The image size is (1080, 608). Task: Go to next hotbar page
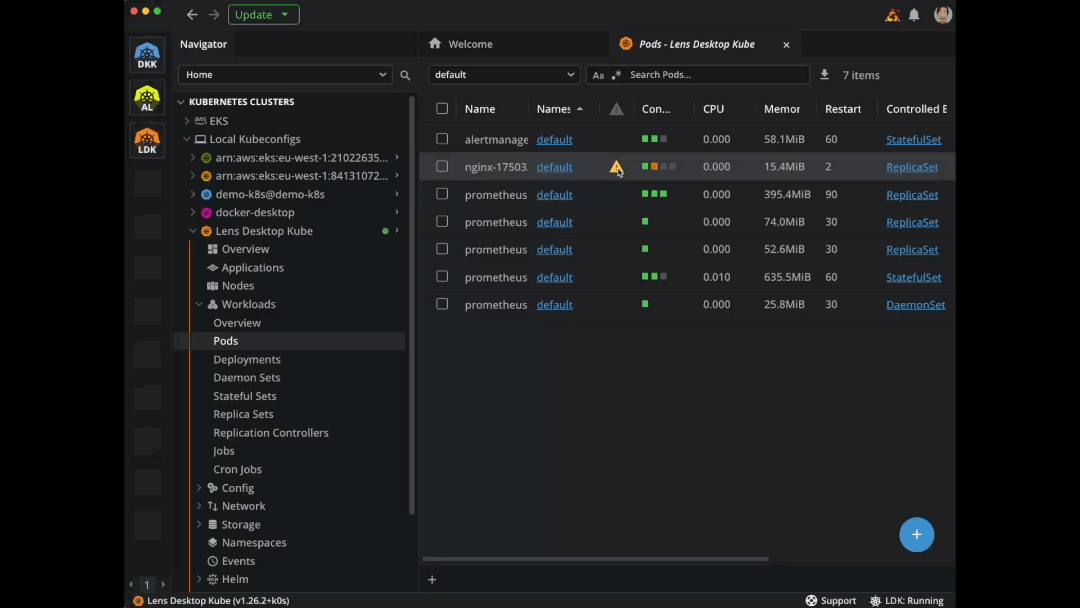coord(163,585)
